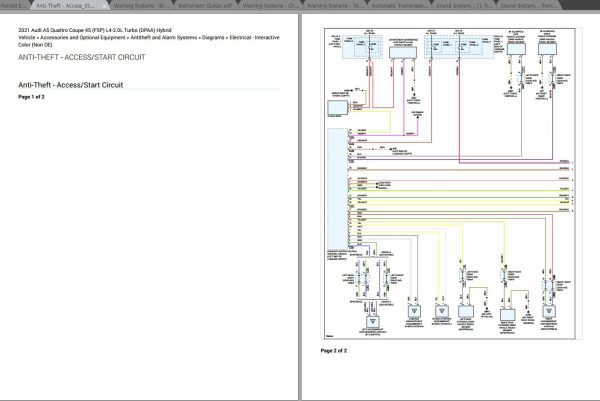
Task: Click the Anti-Theft - Access/Start Circuit subheading
Action: [x=71, y=85]
